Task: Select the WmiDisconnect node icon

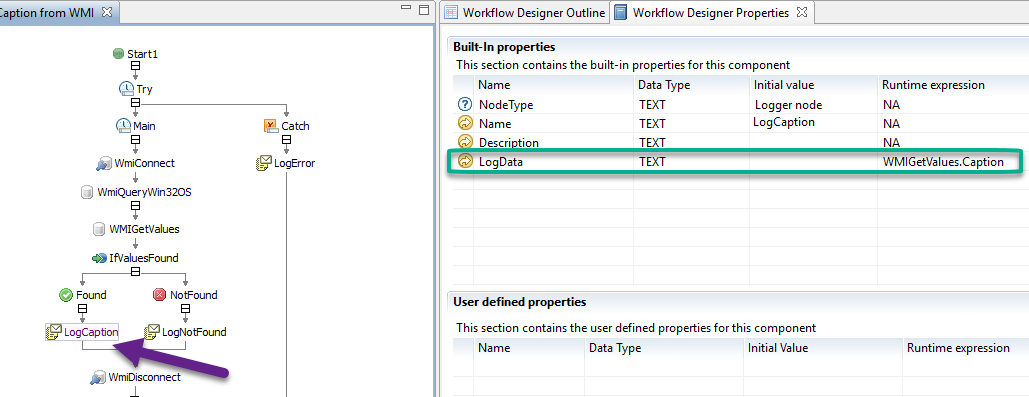Action: coord(98,377)
